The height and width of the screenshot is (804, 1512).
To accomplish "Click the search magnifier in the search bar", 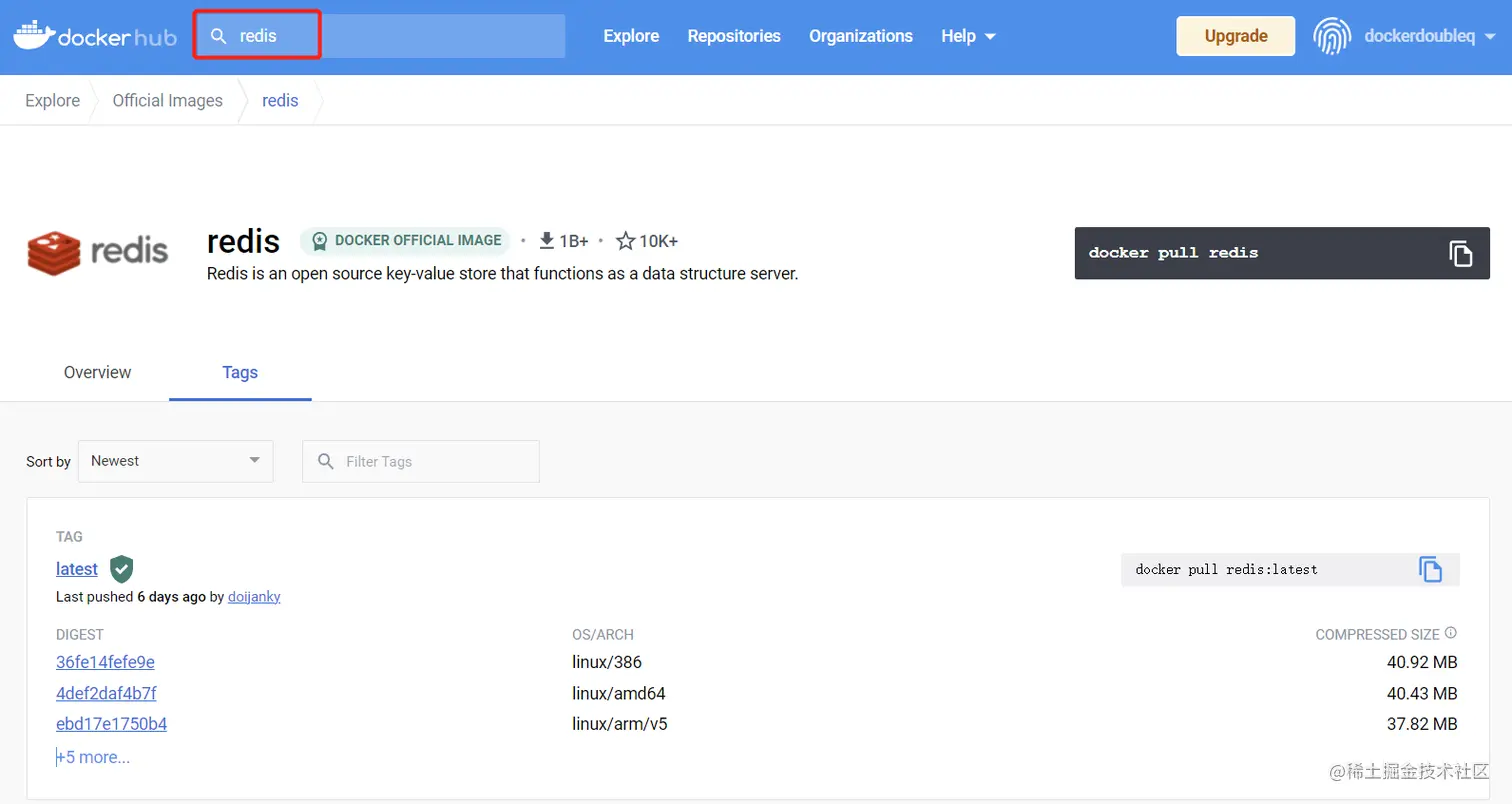I will click(219, 35).
